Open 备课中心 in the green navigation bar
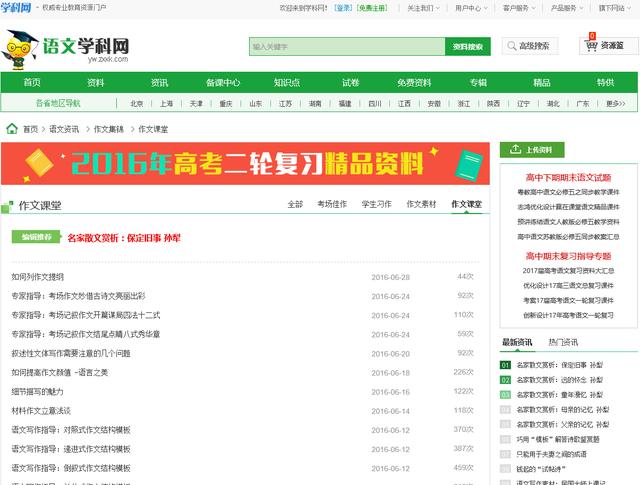640x485 pixels. pos(223,82)
